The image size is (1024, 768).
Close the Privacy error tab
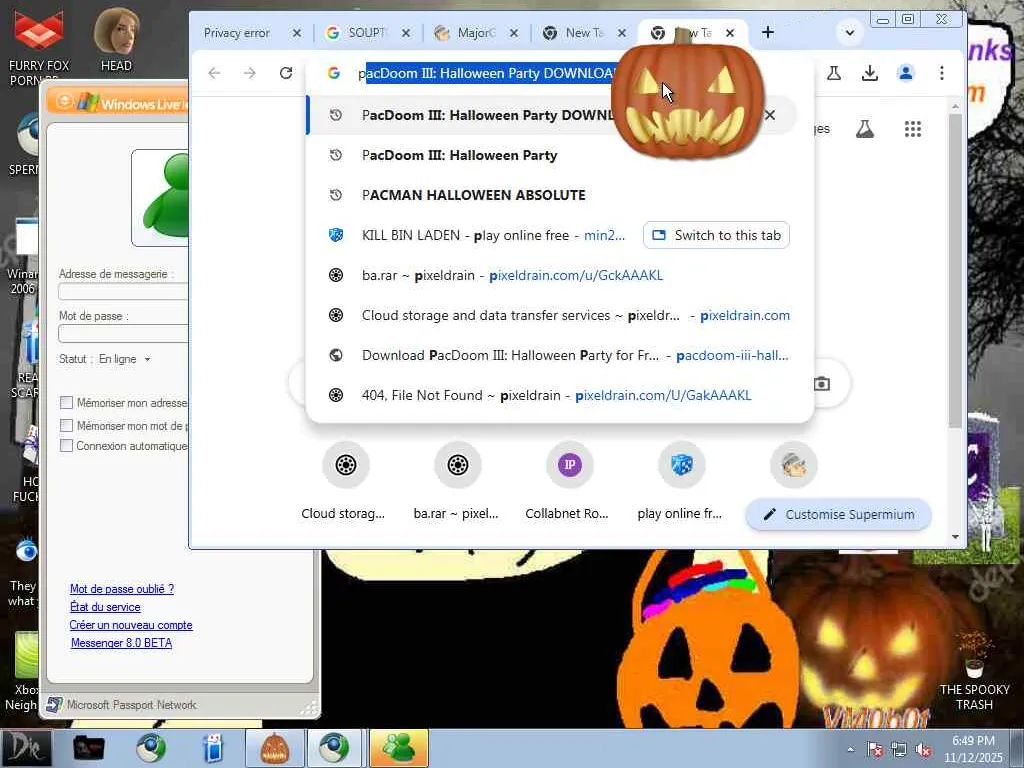(296, 33)
